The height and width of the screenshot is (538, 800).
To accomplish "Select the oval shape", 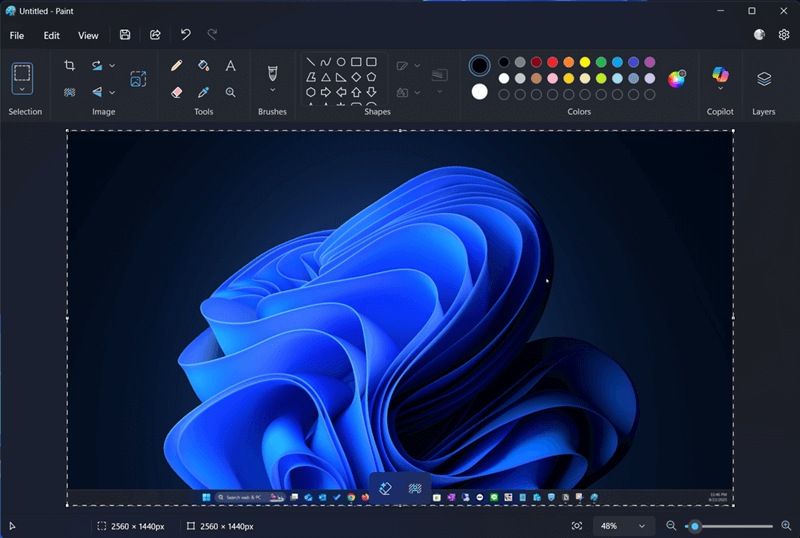I will coord(341,62).
